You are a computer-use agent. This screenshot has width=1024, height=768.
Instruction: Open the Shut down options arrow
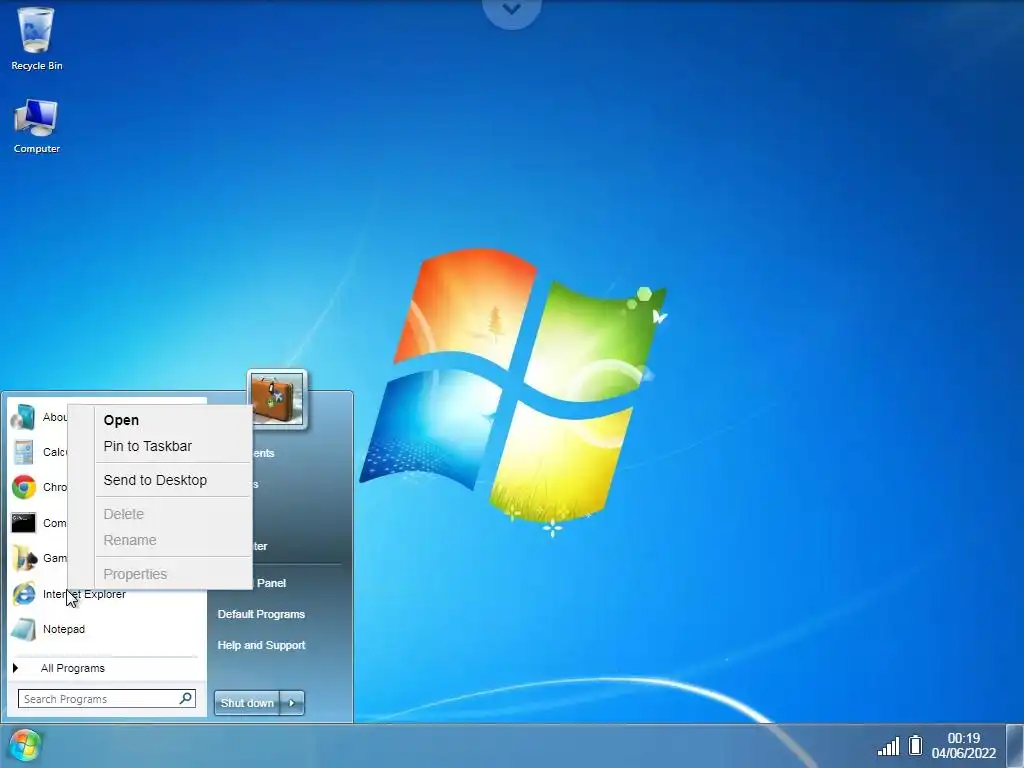click(x=292, y=703)
